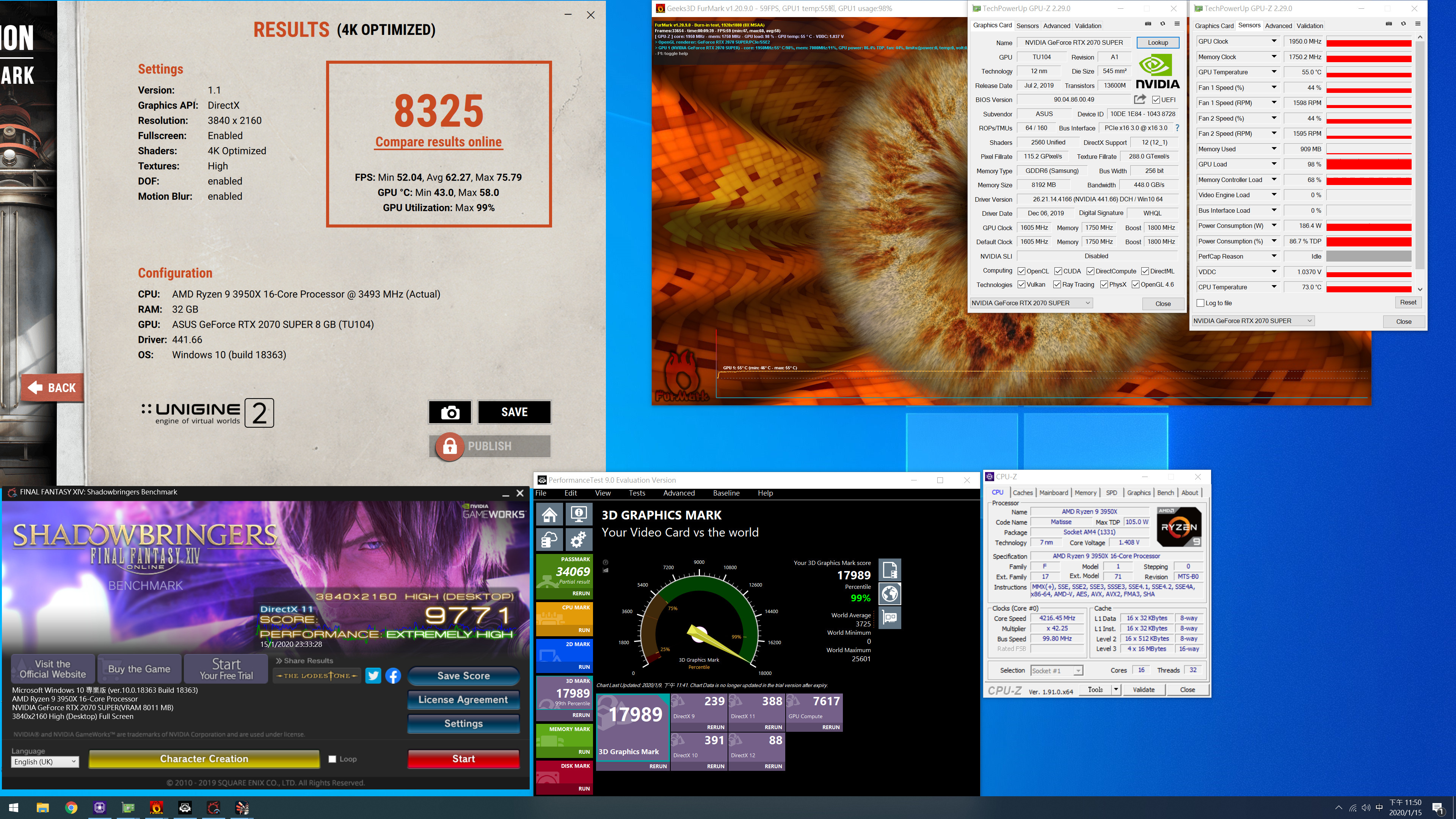Enable the Loop checkbox in FFXIV benchmark

(333, 759)
